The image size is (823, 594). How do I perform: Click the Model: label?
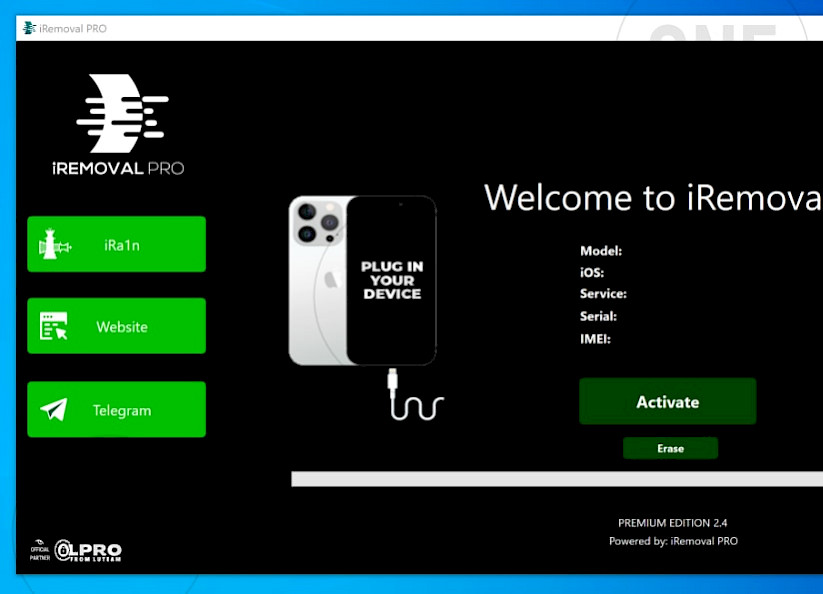(x=601, y=251)
